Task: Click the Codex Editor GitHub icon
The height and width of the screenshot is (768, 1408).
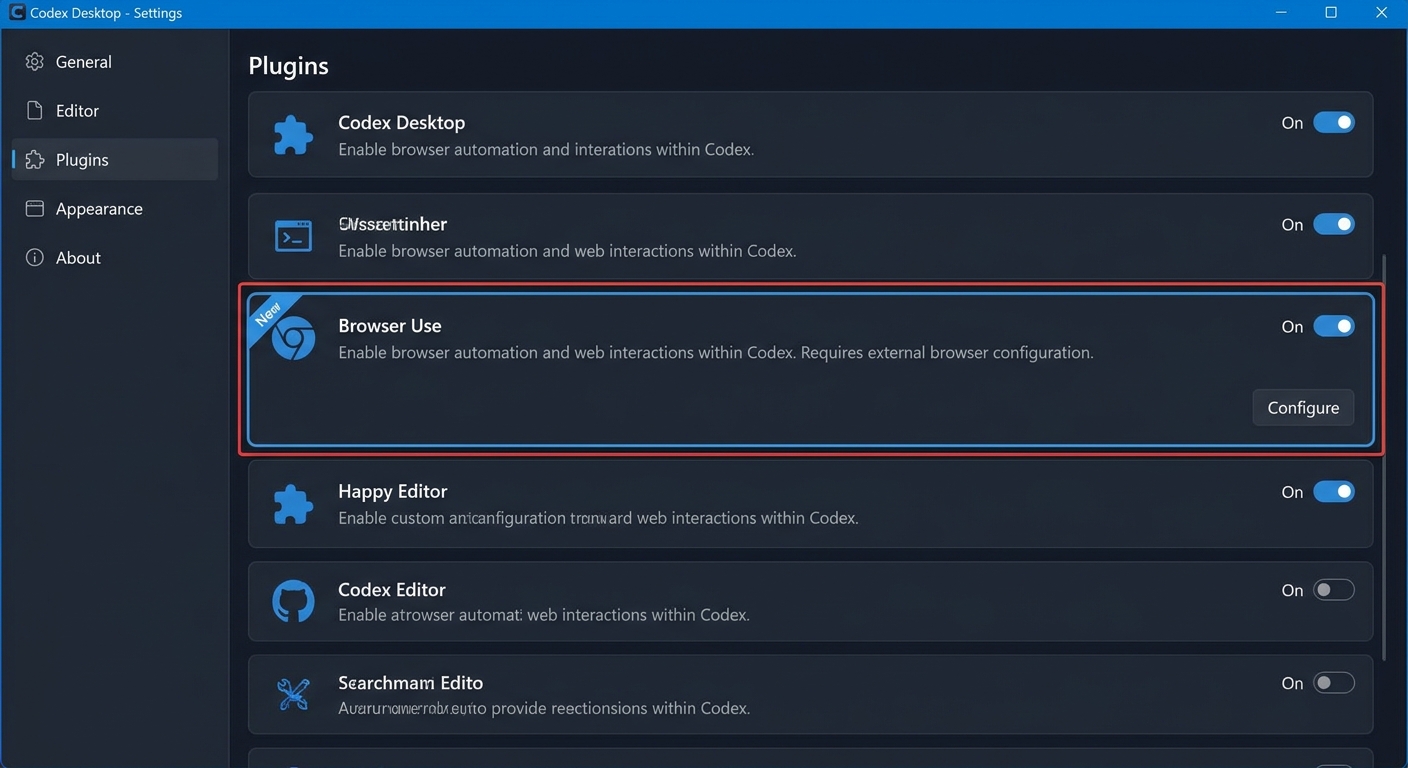Action: (x=293, y=602)
